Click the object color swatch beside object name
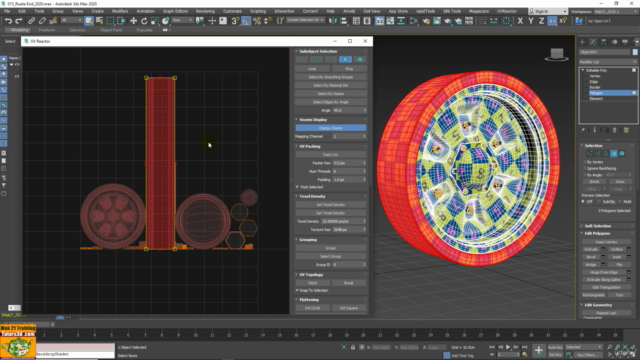Viewport: 640px width, 360px height. [635, 52]
